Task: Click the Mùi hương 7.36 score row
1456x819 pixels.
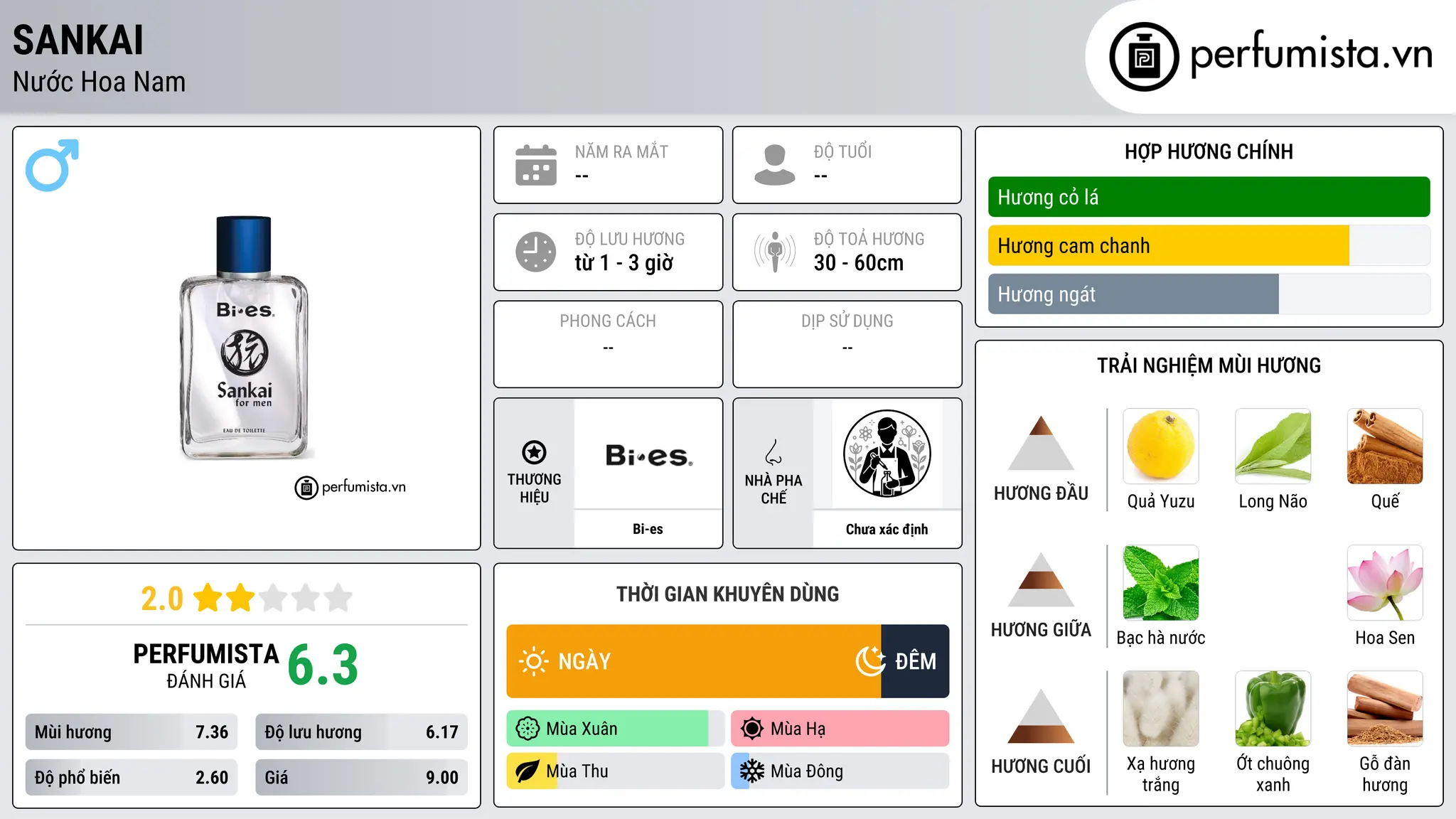Action: coord(132,732)
